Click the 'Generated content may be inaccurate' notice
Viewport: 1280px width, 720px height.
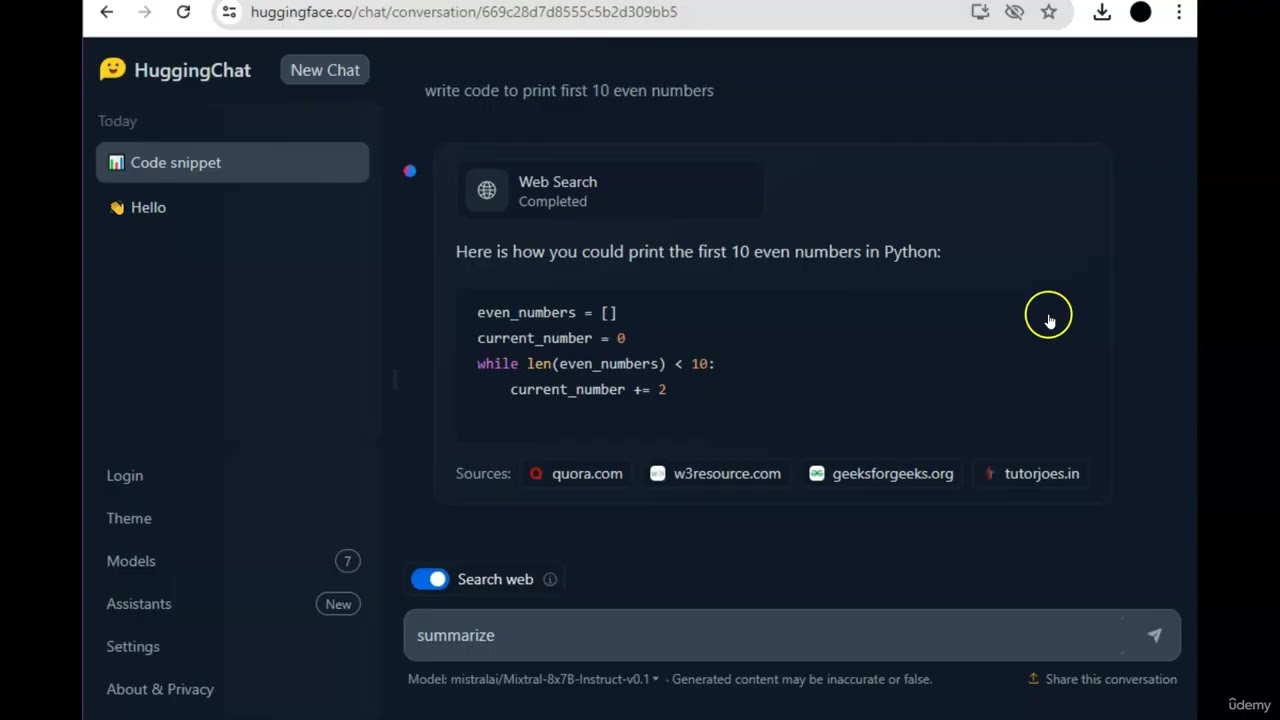click(x=802, y=679)
